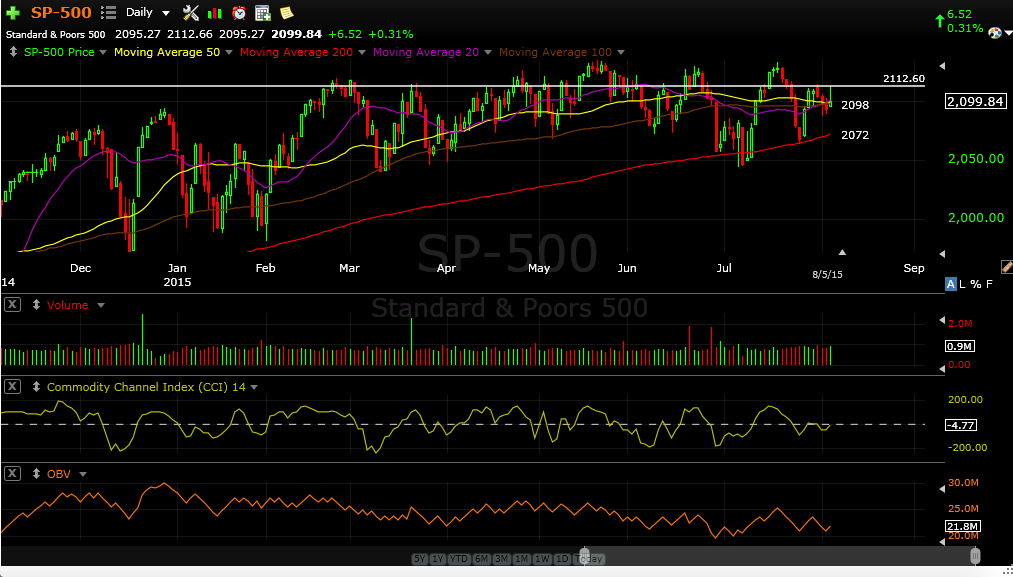Click the reorder arrows next to CCI
1013x577 pixels.
pyautogui.click(x=37, y=387)
